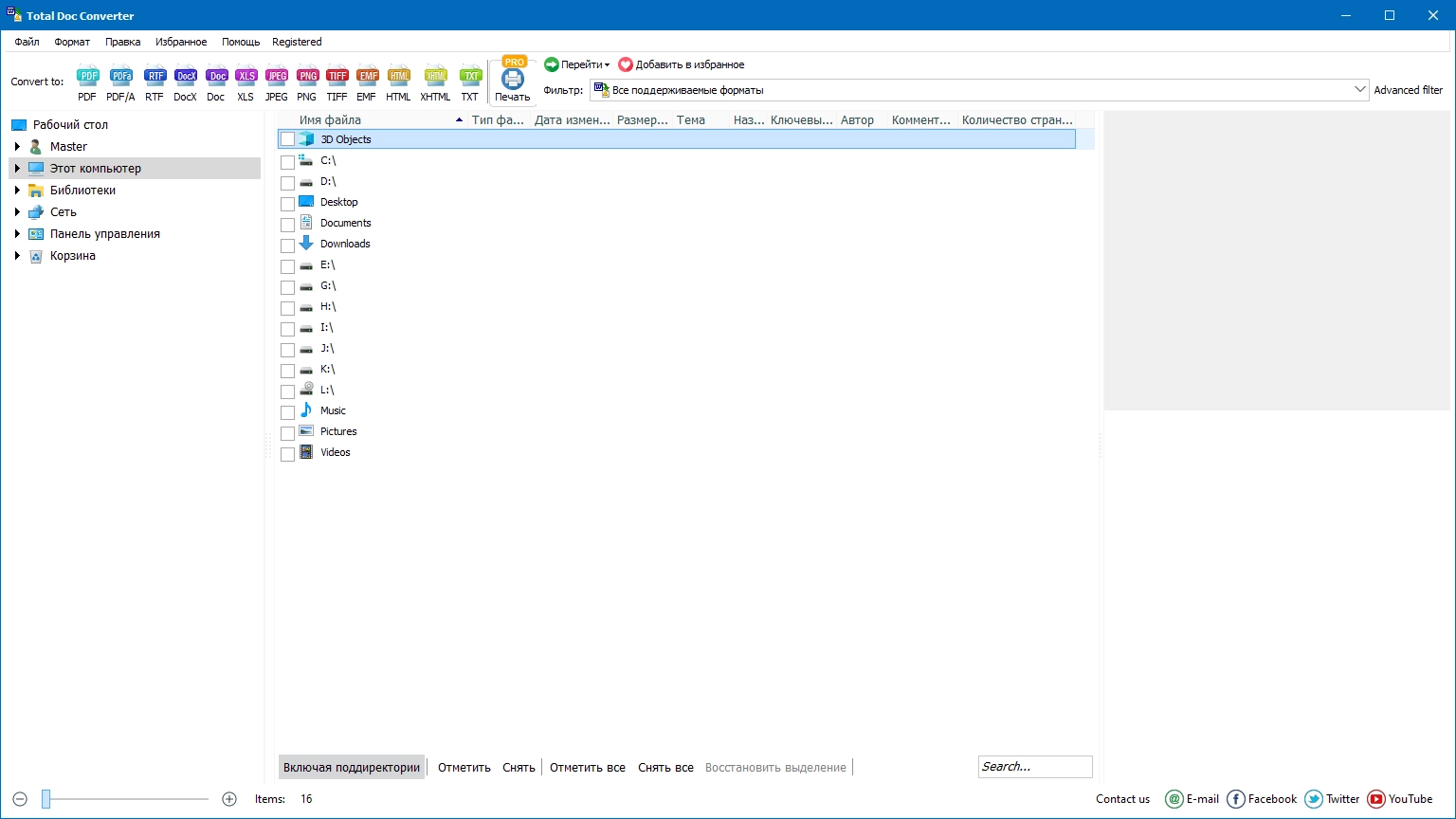
Task: Tick the E:\ drive checkbox
Action: click(287, 266)
